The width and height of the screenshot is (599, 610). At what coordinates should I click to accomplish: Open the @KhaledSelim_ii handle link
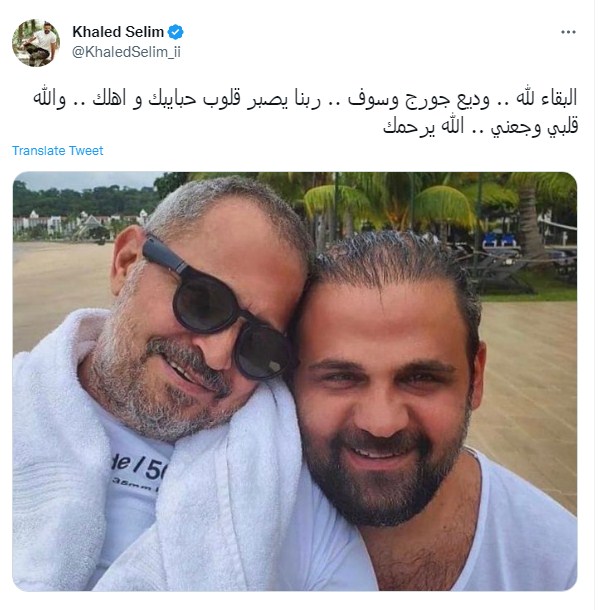pos(126,52)
